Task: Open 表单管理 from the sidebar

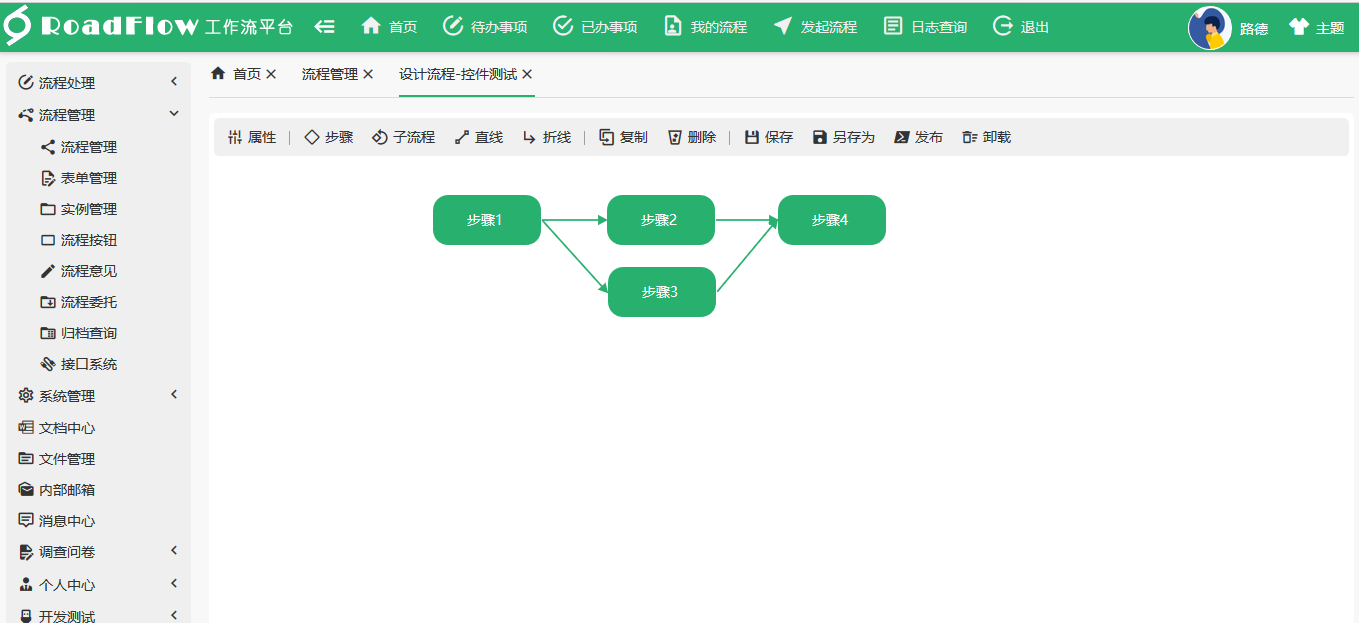Action: pos(90,177)
